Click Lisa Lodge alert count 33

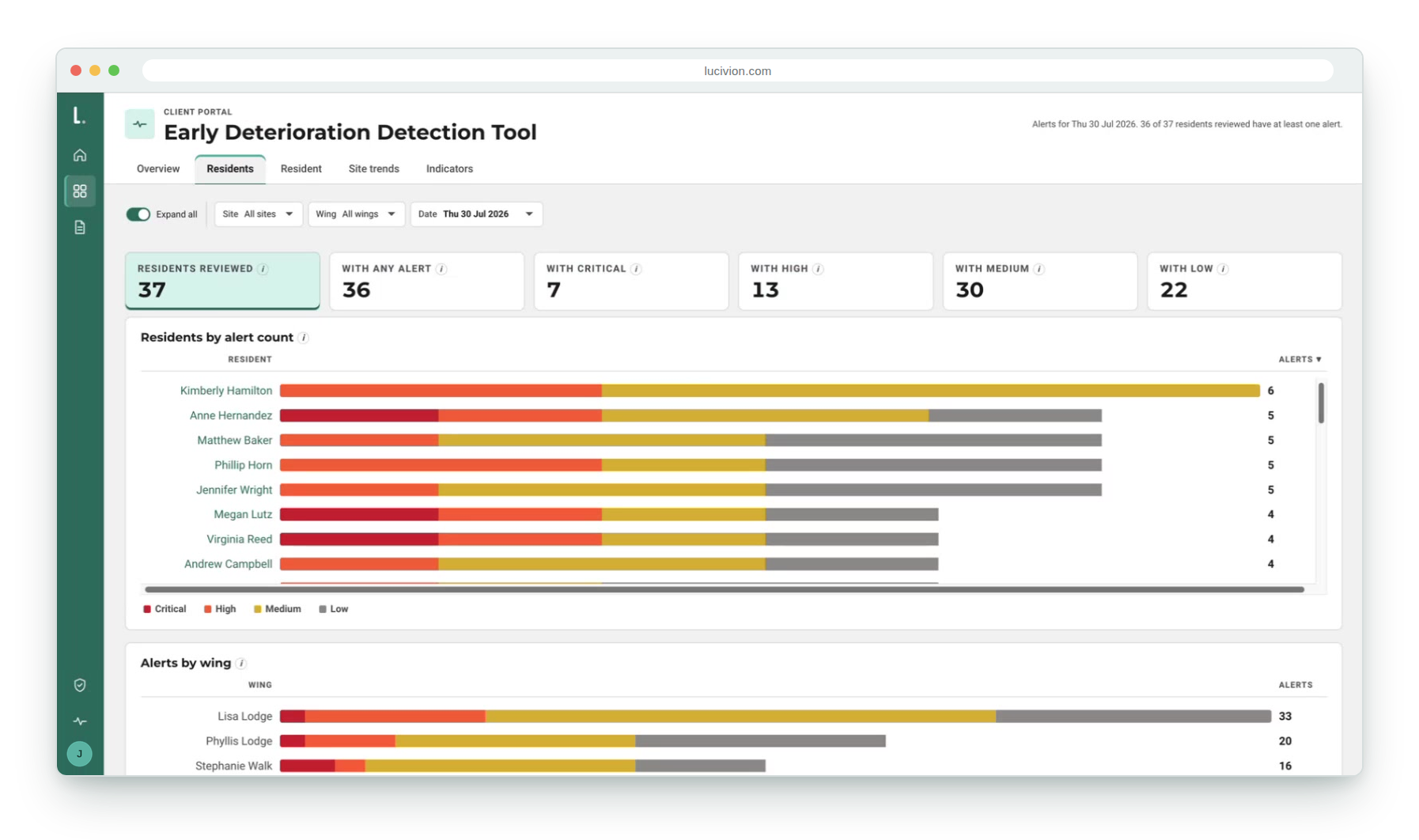(1285, 717)
